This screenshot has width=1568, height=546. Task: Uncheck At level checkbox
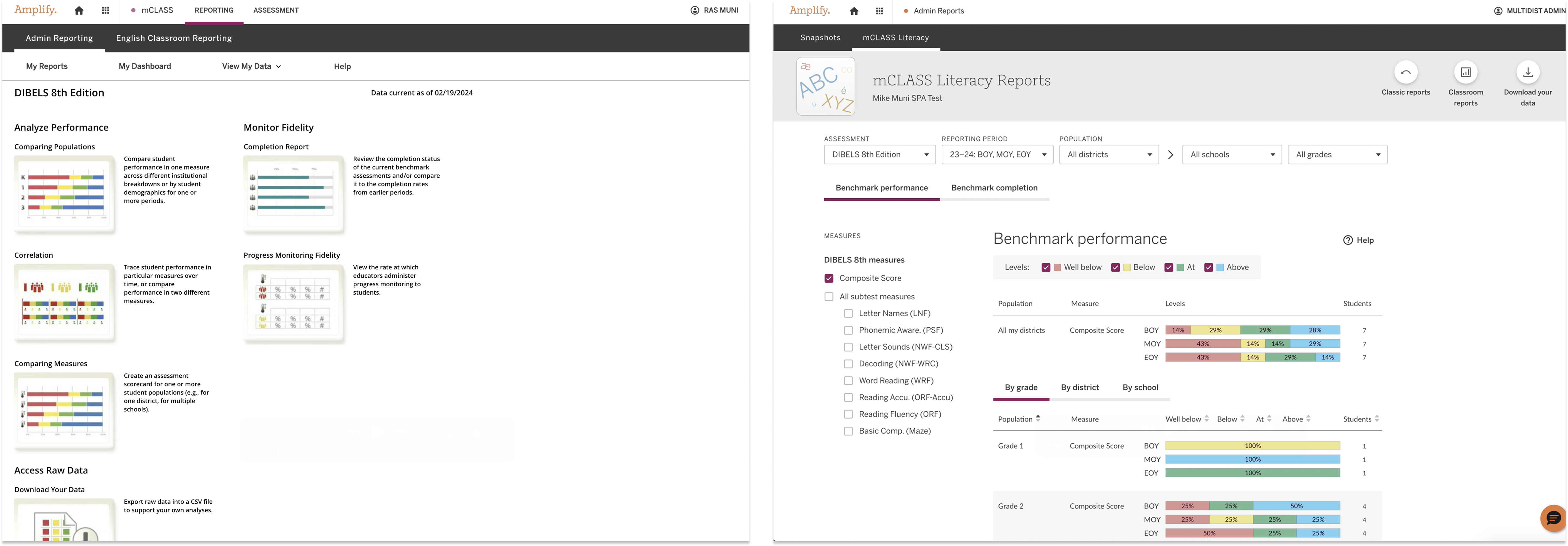pyautogui.click(x=1169, y=268)
